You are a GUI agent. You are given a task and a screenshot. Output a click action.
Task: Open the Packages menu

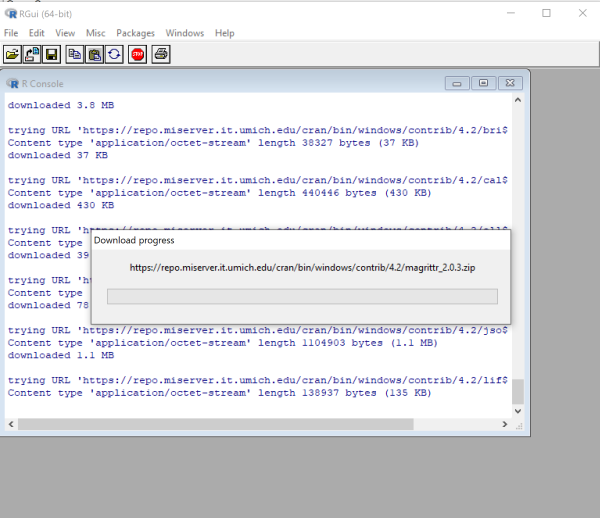point(135,33)
